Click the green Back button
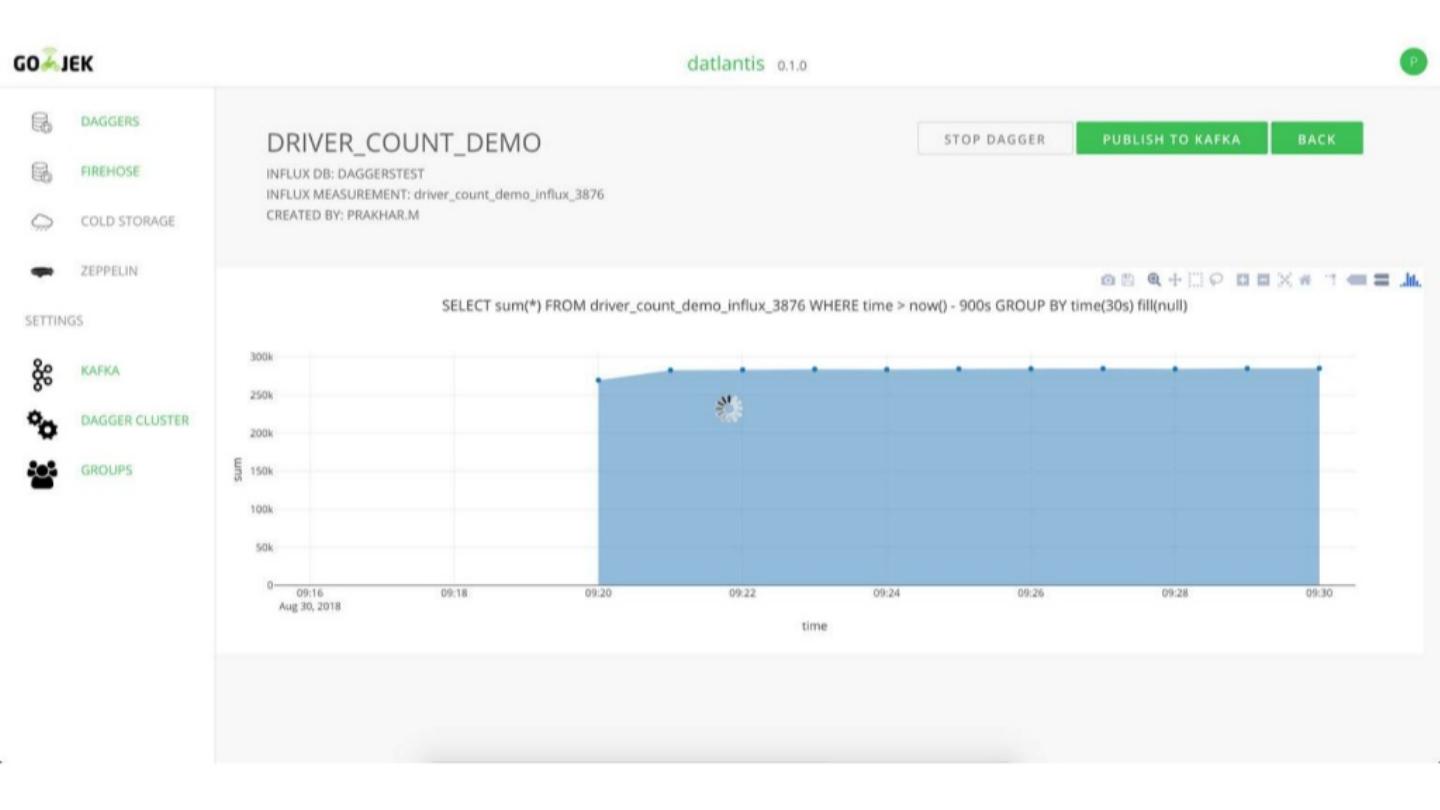Image resolution: width=1440 pixels, height=810 pixels. point(1316,139)
